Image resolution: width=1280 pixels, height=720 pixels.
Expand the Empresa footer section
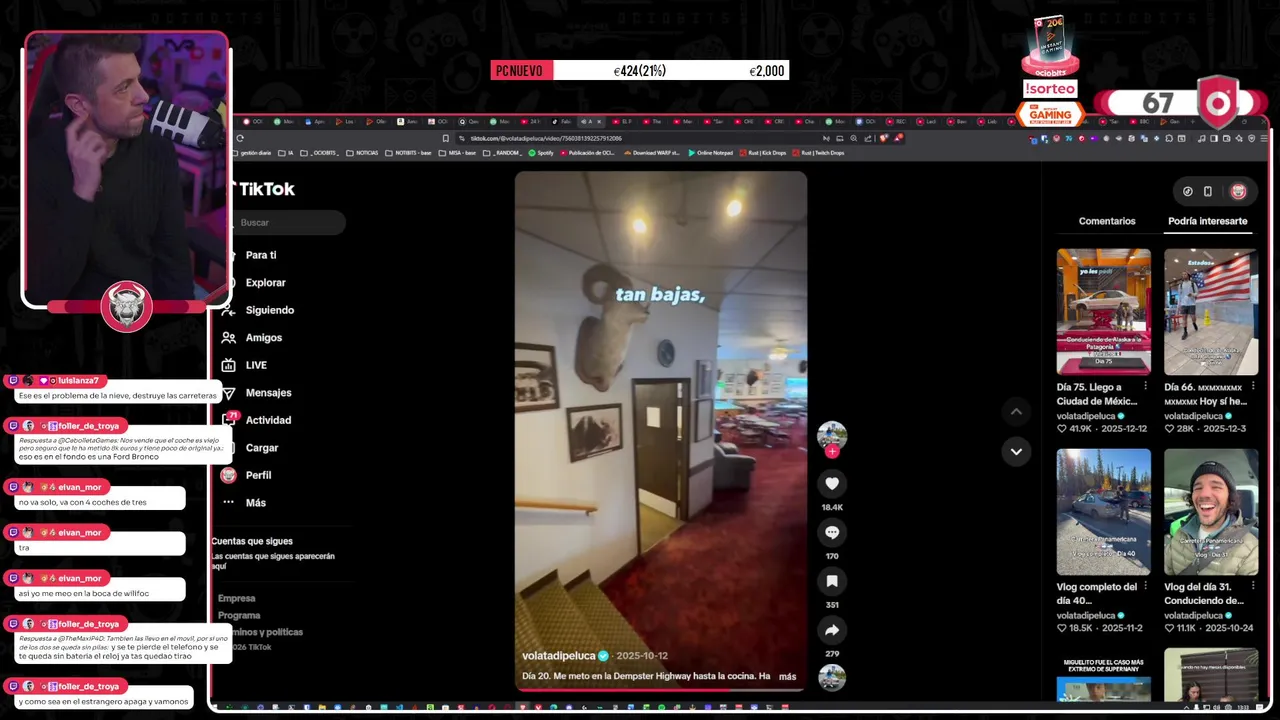coord(237,598)
